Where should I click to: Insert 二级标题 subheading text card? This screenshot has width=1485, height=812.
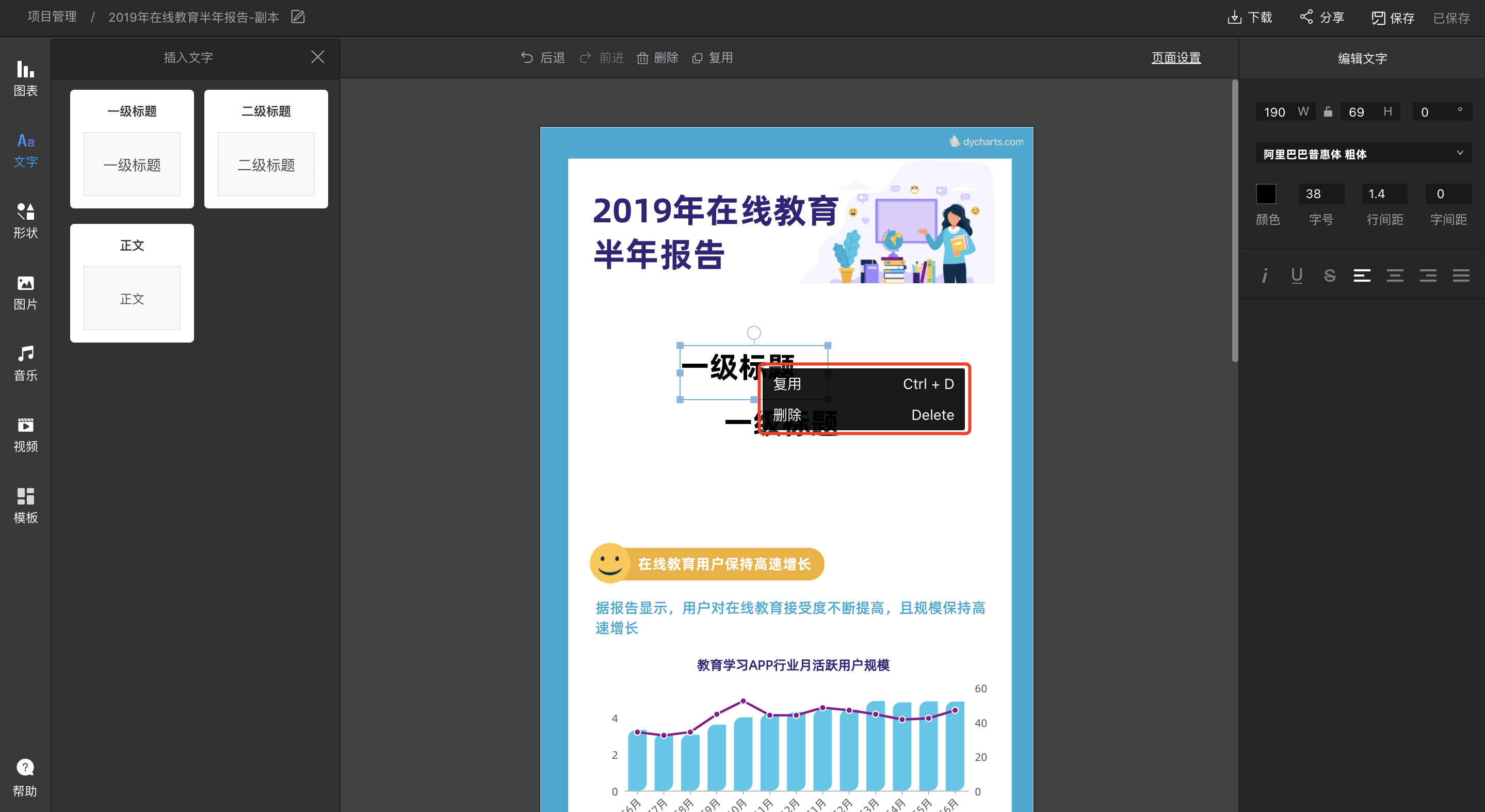(266, 149)
